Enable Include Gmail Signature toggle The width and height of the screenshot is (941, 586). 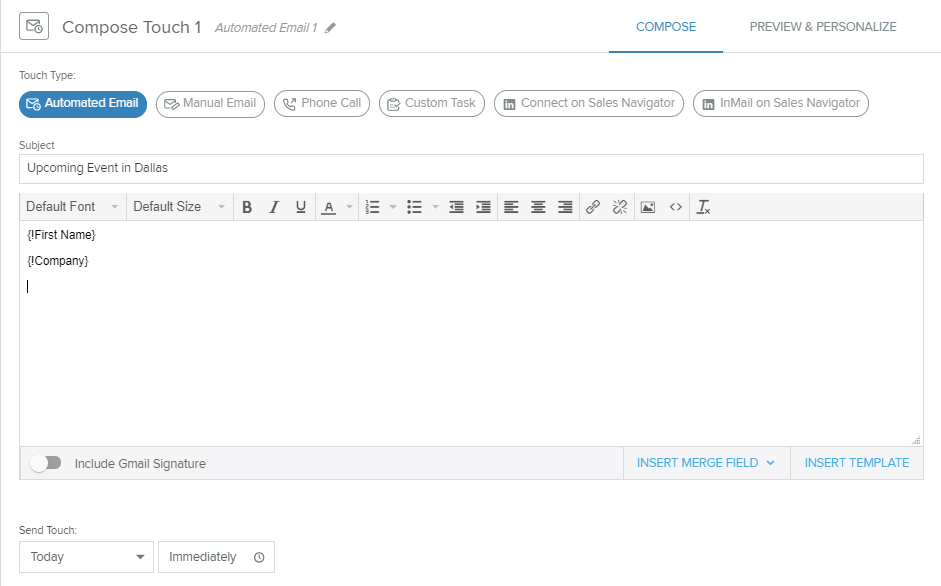click(46, 463)
